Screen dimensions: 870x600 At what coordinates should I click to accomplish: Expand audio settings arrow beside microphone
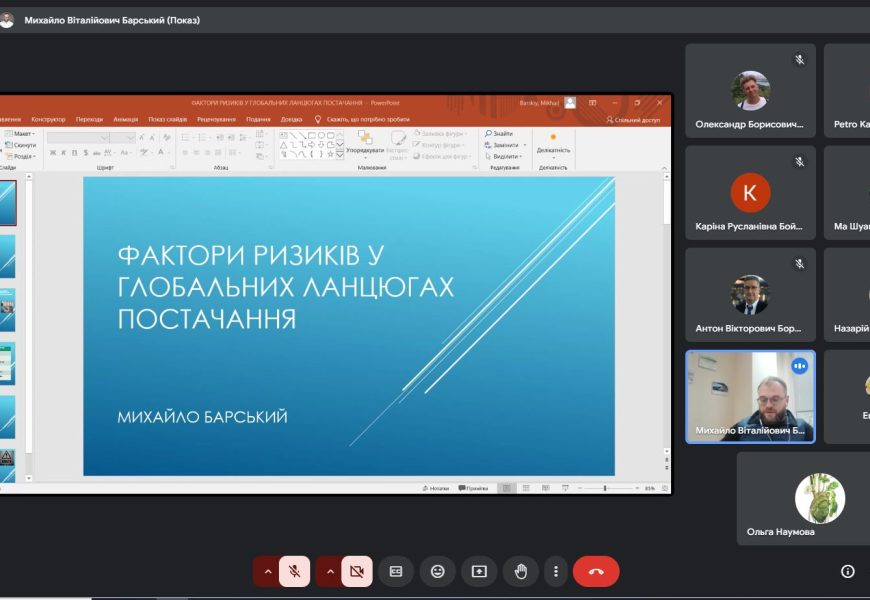click(267, 571)
